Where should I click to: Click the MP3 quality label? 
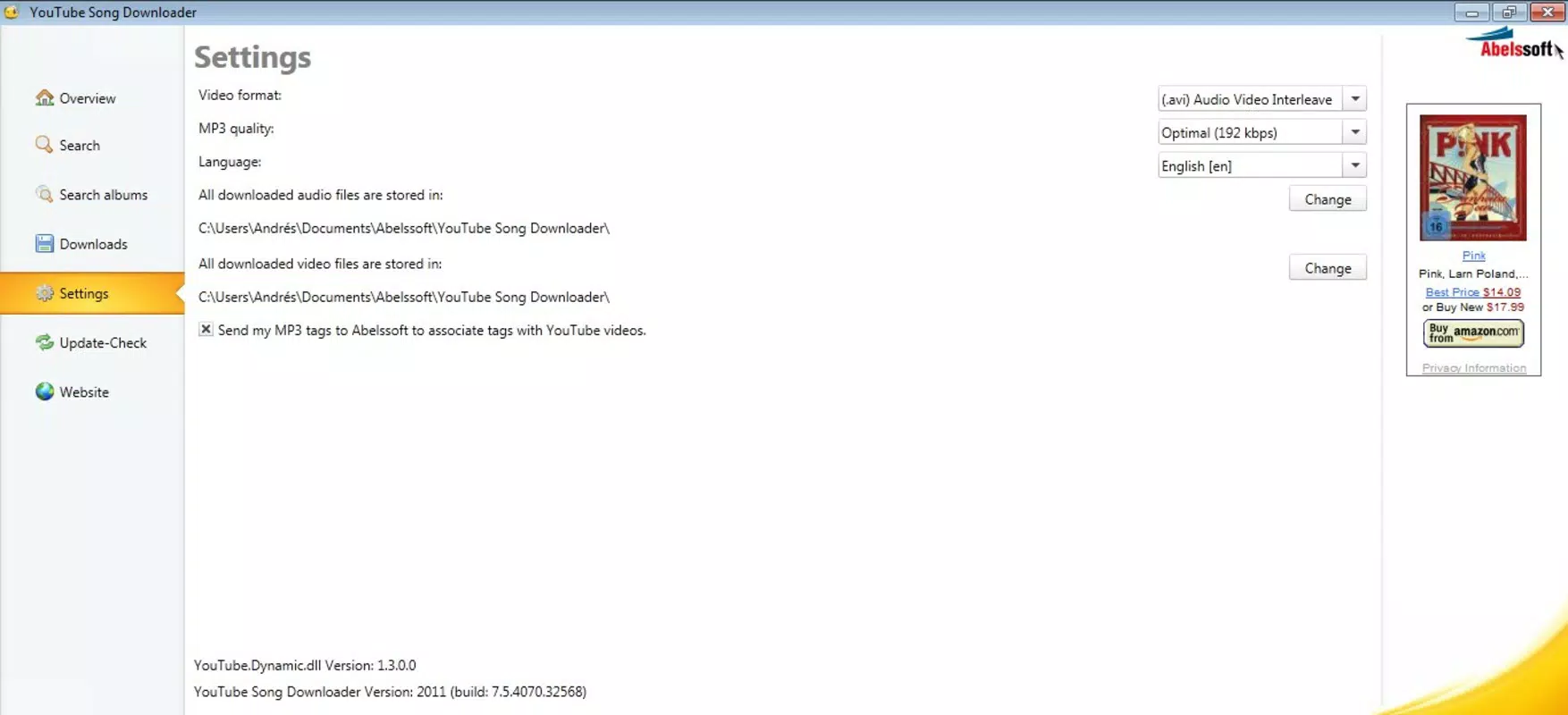point(236,129)
